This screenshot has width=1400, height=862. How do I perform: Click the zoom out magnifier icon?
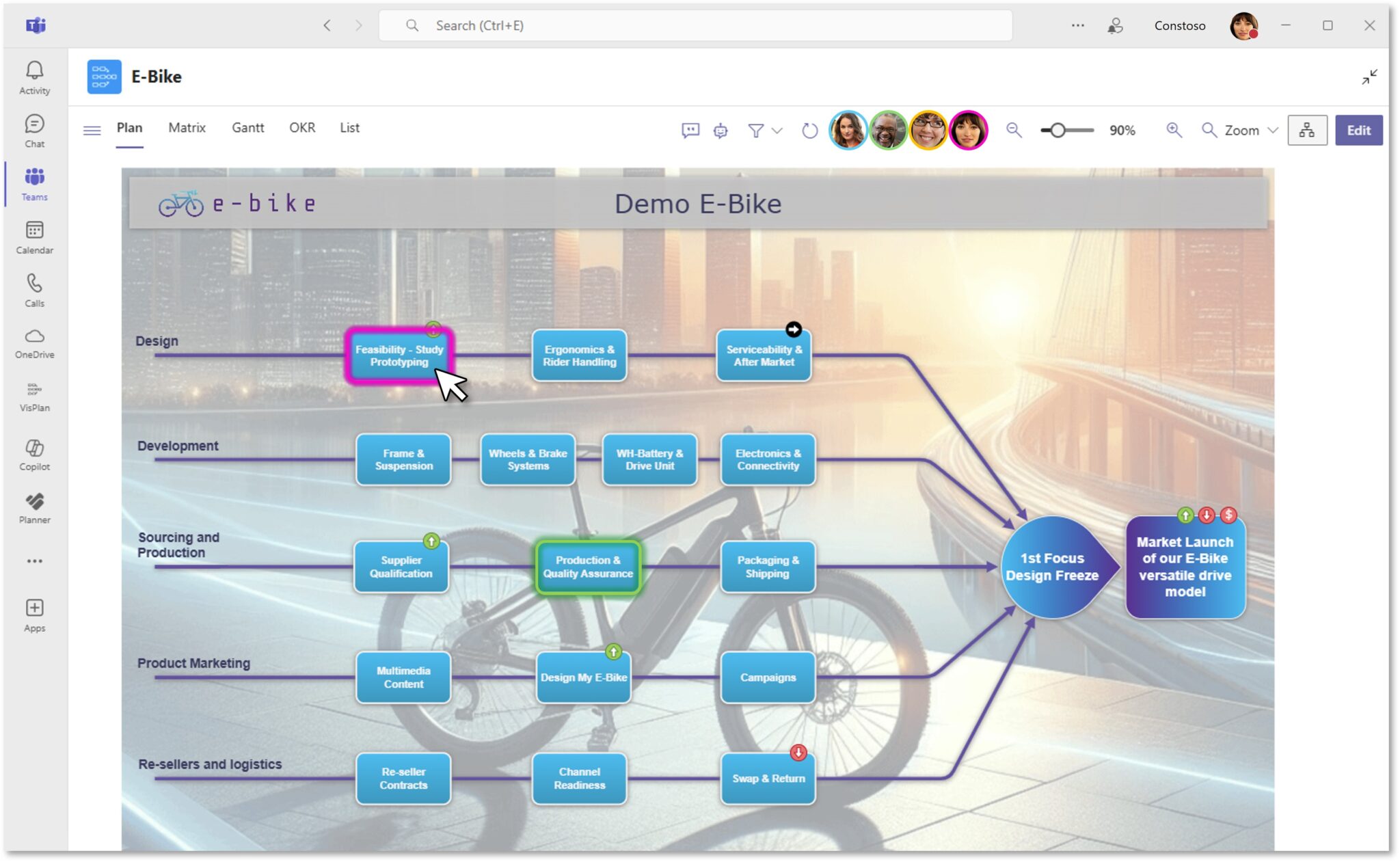1014,130
